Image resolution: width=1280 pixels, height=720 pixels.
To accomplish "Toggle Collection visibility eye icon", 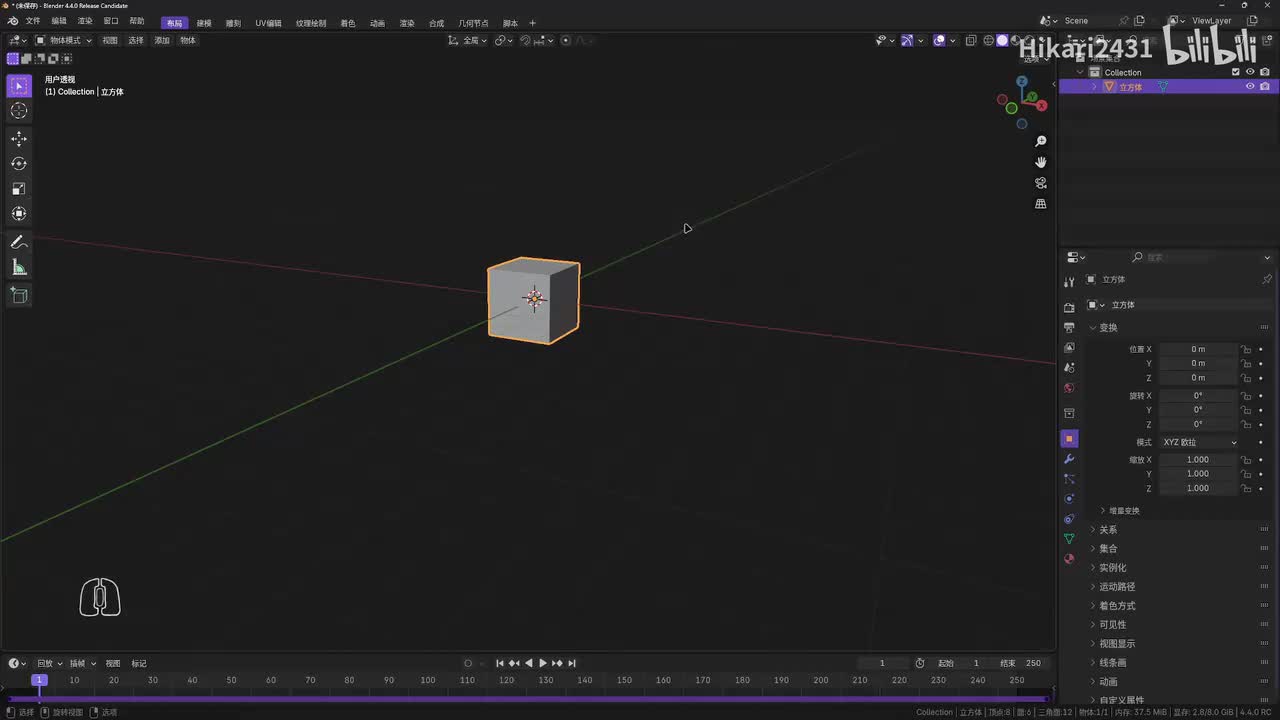I will pos(1250,72).
